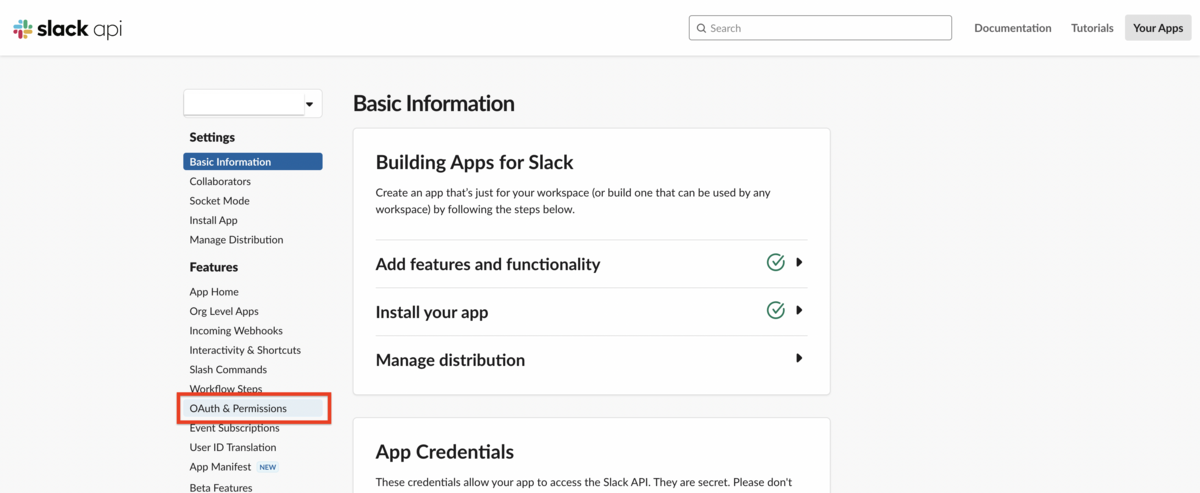Click the Building Apps for Slack heading

pyautogui.click(x=474, y=162)
